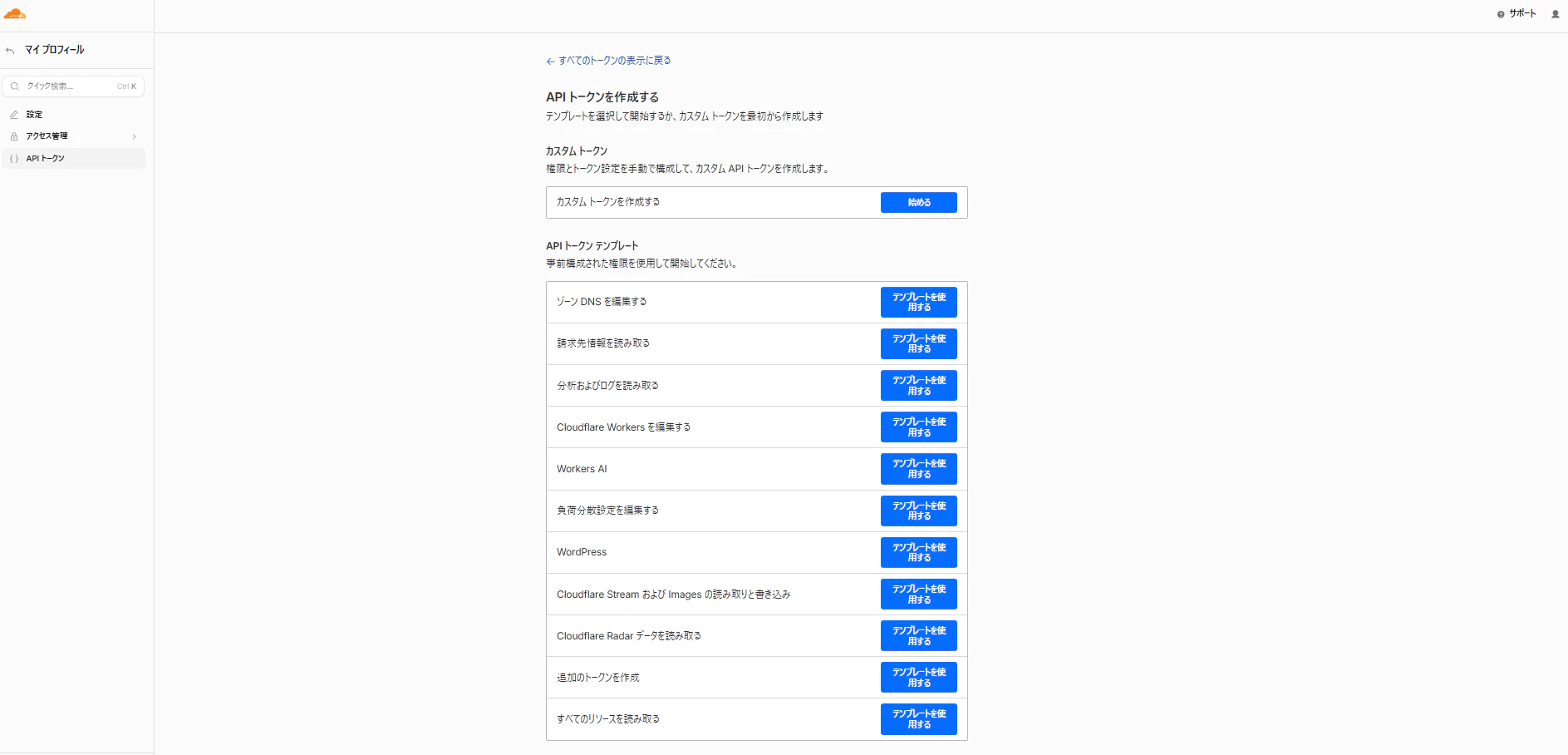This screenshot has height=755, width=1568.
Task: Go back via すべてのトークンの表示に戻る link
Action: pyautogui.click(x=608, y=61)
